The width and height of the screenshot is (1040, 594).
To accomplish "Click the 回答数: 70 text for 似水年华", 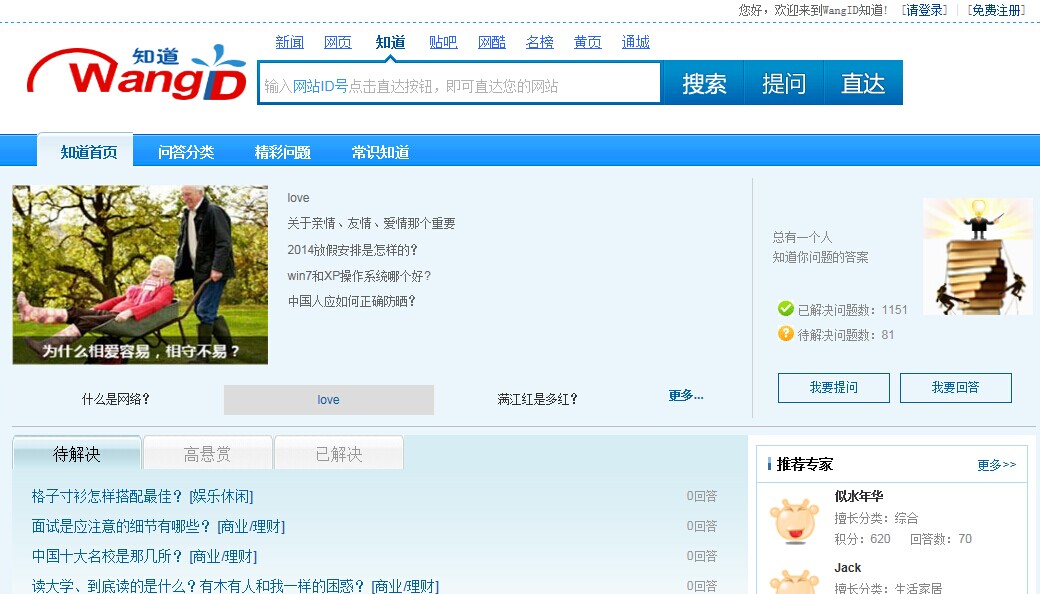I will pos(941,539).
